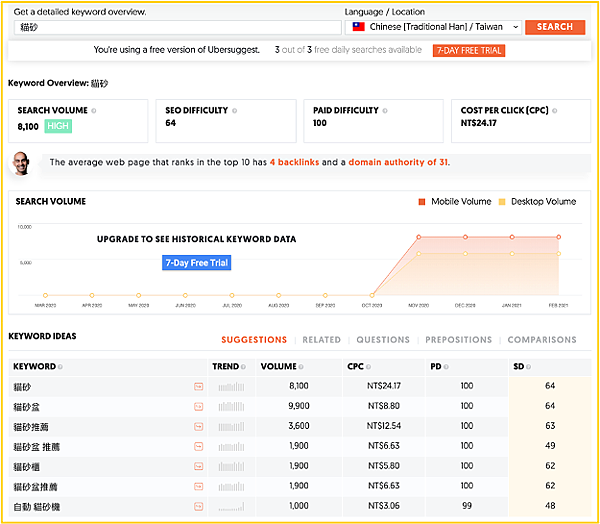600x524 pixels.
Task: Click the orange arrow icon in 貓砂推薦 row
Action: click(x=198, y=426)
